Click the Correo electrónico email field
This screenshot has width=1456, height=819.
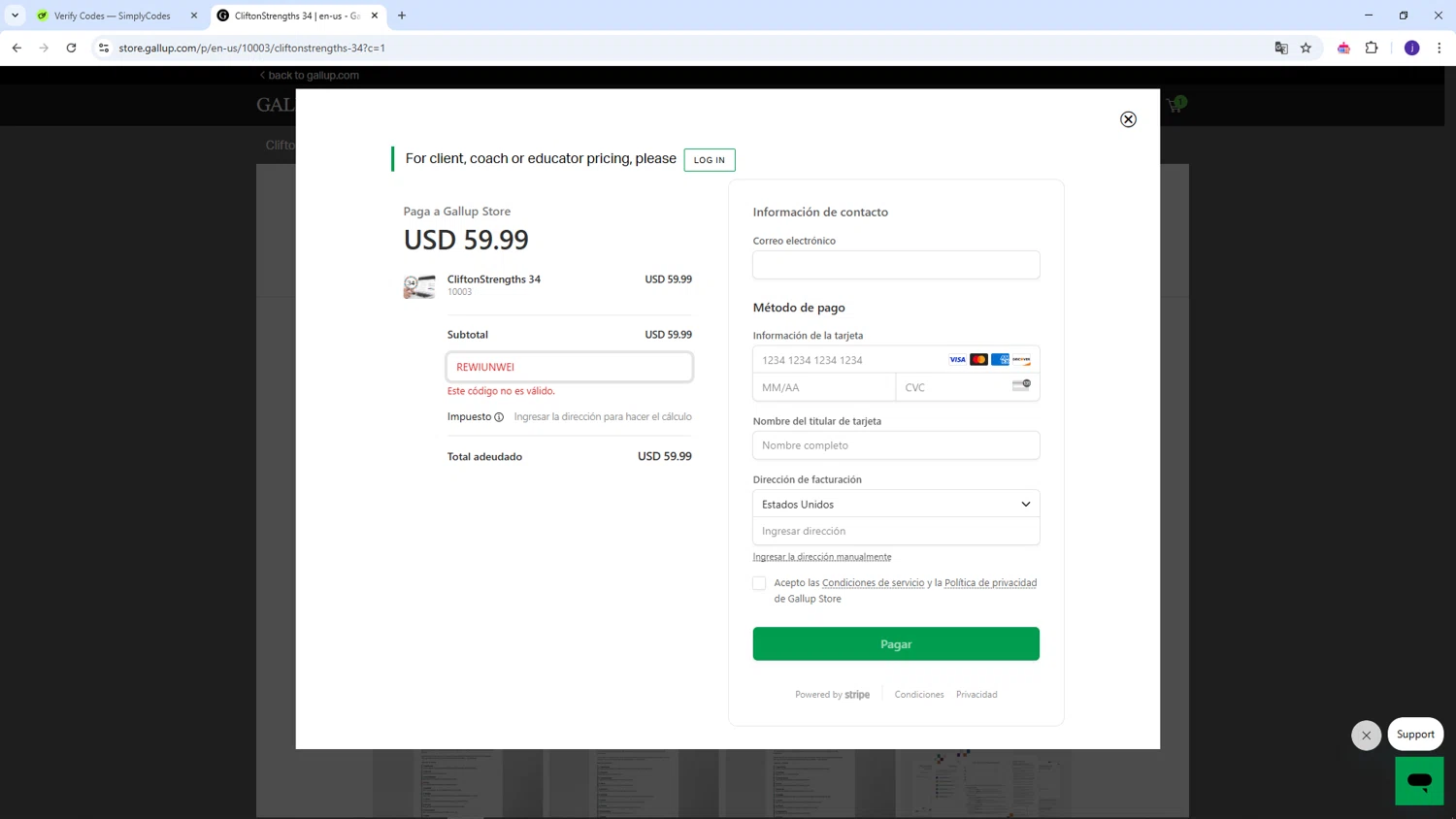point(896,265)
